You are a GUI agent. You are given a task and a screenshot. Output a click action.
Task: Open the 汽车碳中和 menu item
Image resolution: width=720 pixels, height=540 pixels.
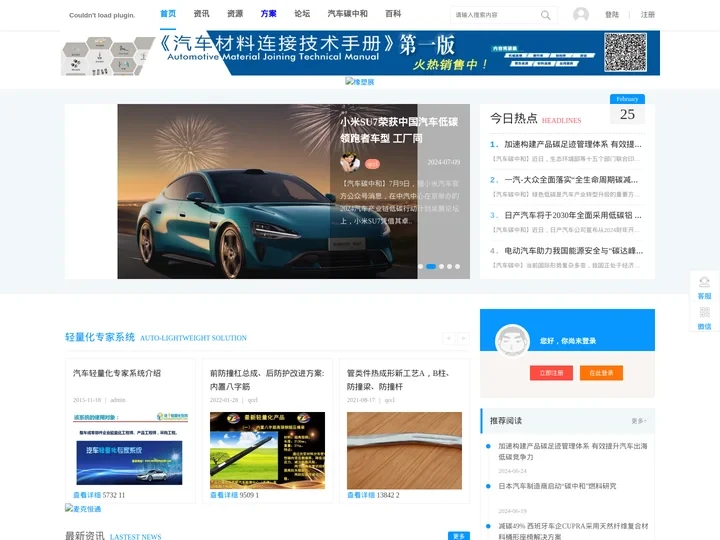(x=348, y=14)
